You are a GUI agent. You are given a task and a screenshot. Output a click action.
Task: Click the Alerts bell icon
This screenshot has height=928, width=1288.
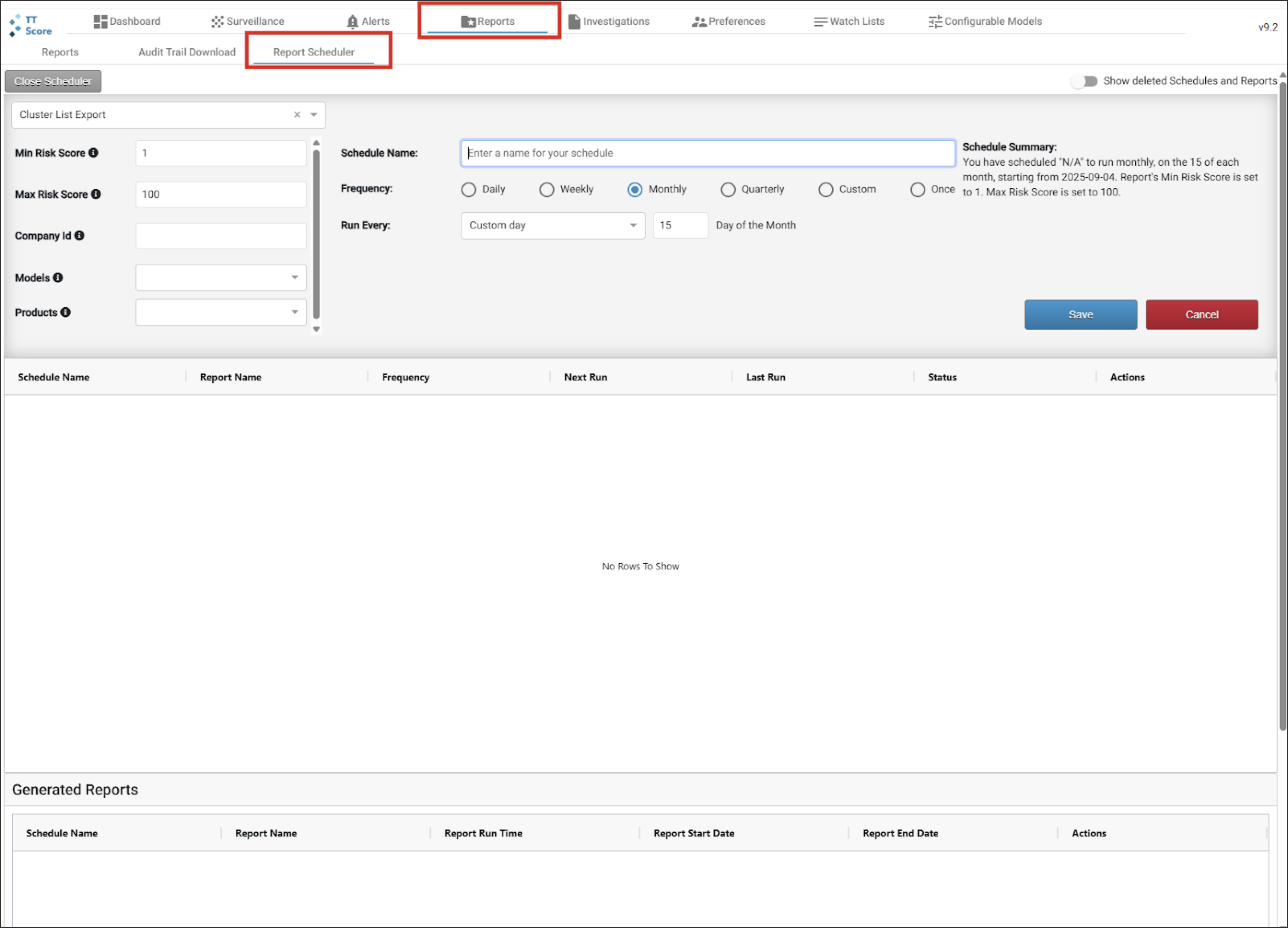[x=352, y=22]
